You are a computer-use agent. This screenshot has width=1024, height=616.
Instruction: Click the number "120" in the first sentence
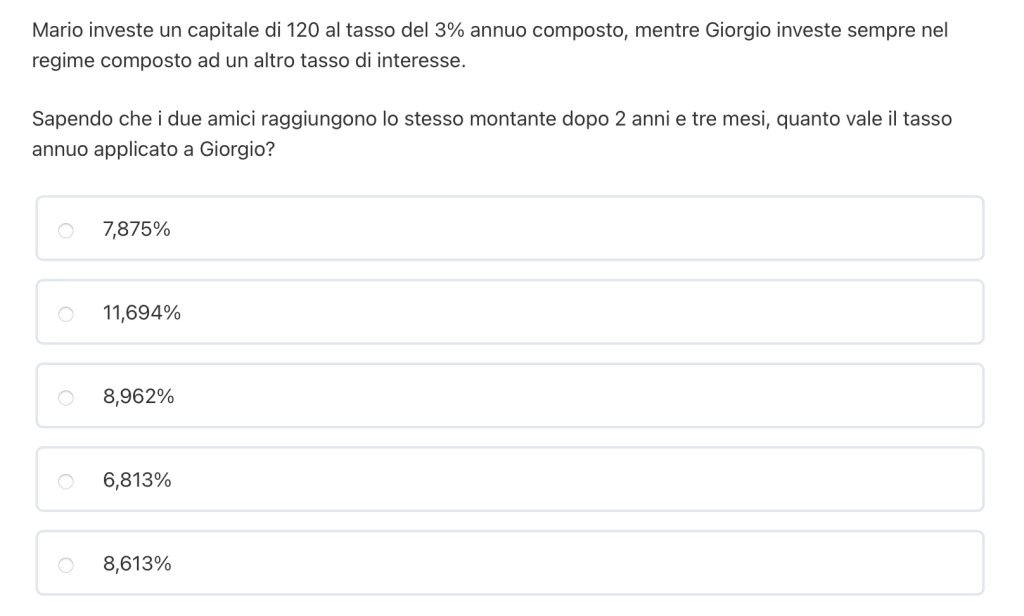[302, 31]
